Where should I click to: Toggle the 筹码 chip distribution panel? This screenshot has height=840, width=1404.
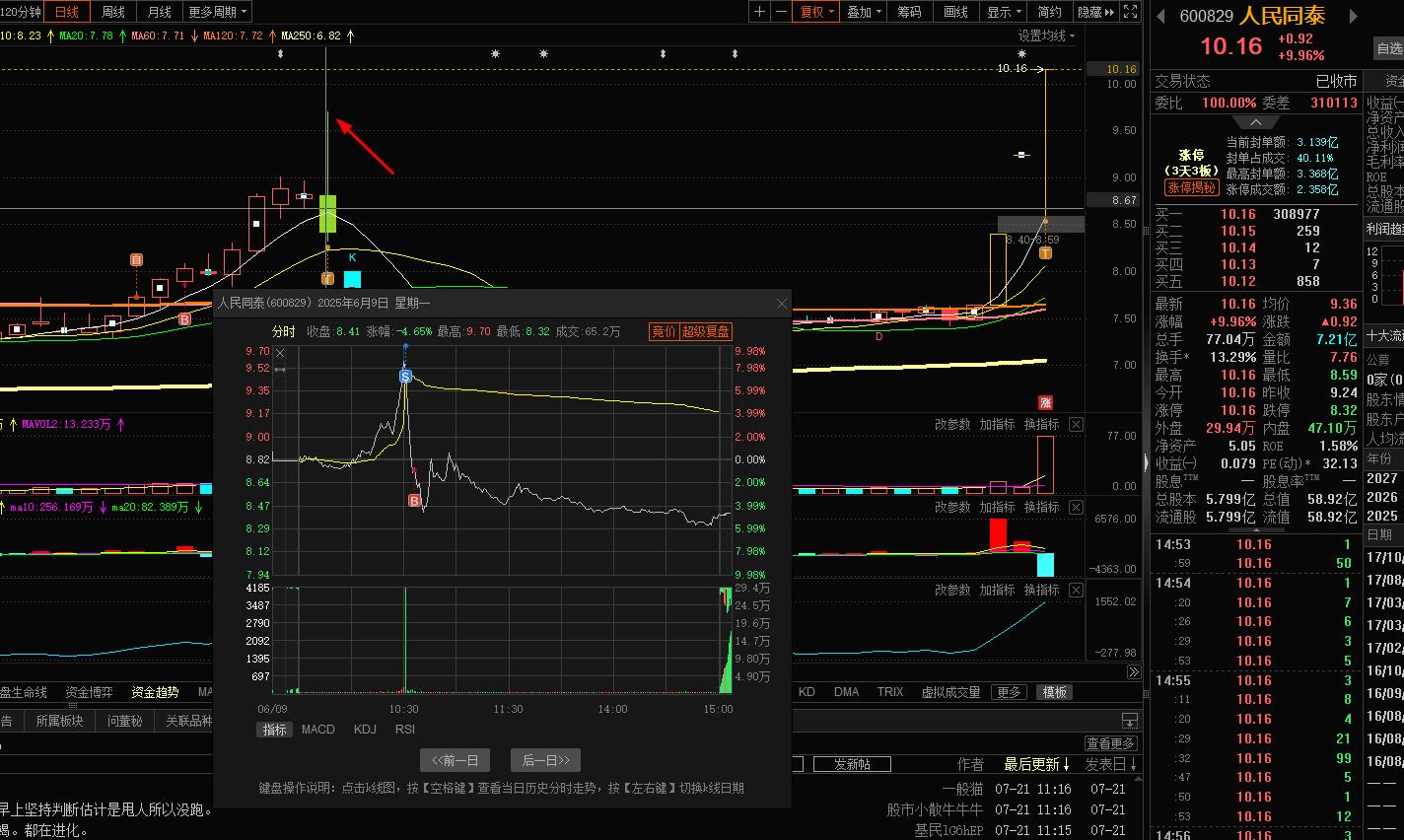909,12
